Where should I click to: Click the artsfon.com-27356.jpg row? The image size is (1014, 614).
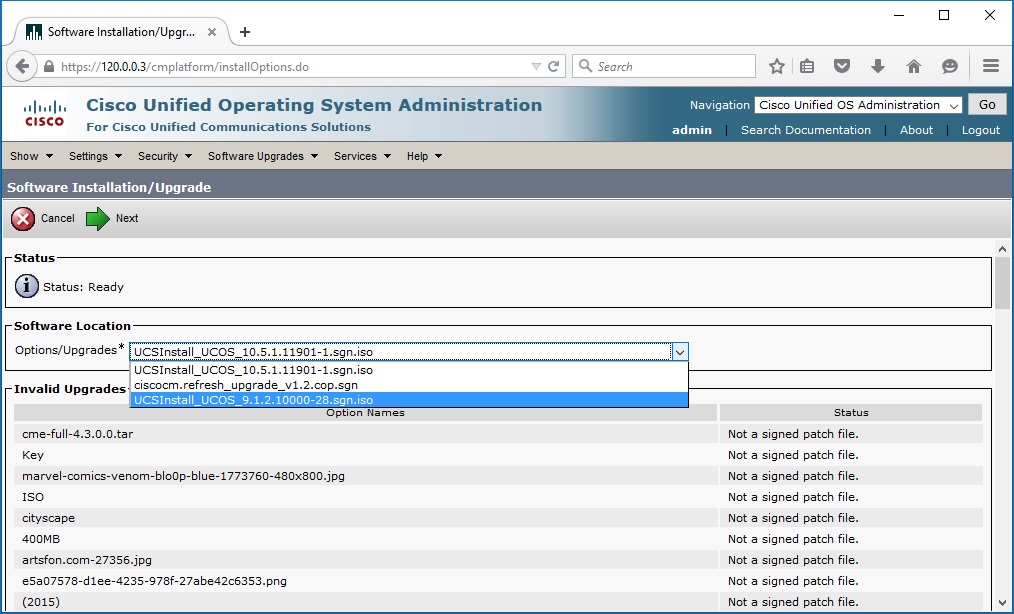click(365, 560)
